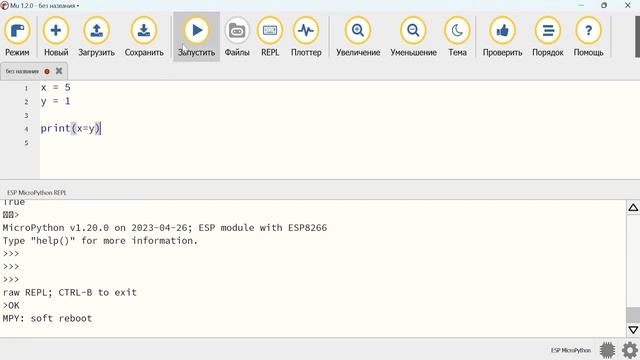Click the REPL scroll down arrow
This screenshot has width=640, height=360.
click(633, 329)
